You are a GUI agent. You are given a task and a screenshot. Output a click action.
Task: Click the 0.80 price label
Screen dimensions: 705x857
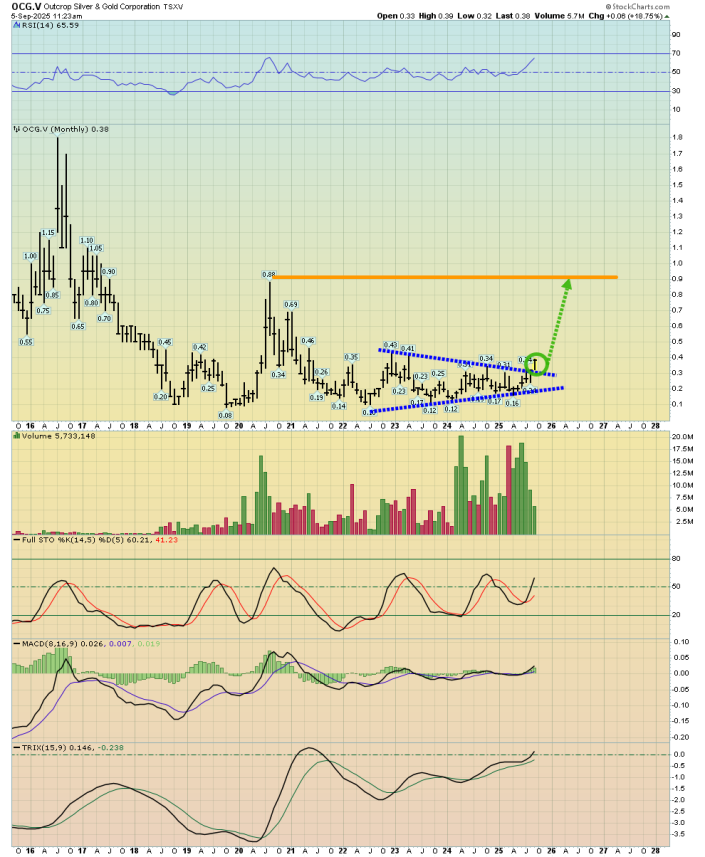pyautogui.click(x=91, y=303)
